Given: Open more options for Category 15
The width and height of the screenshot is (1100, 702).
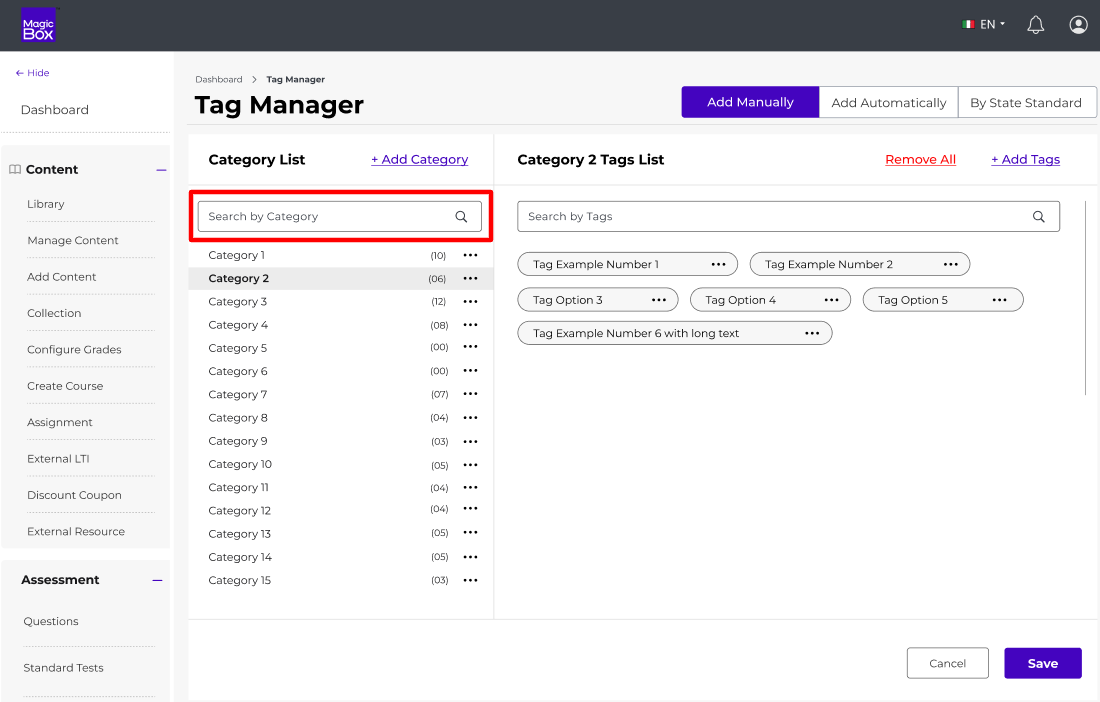Looking at the screenshot, I should (470, 580).
